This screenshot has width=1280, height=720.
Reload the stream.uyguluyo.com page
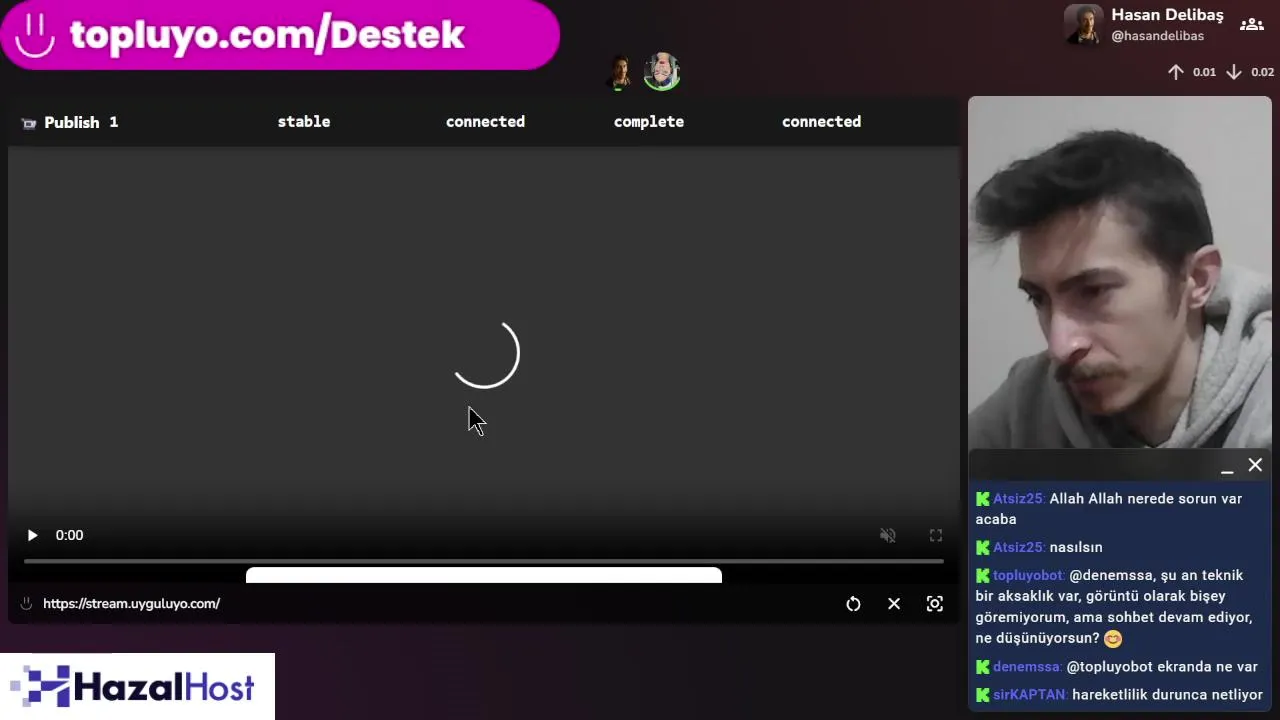click(x=853, y=604)
